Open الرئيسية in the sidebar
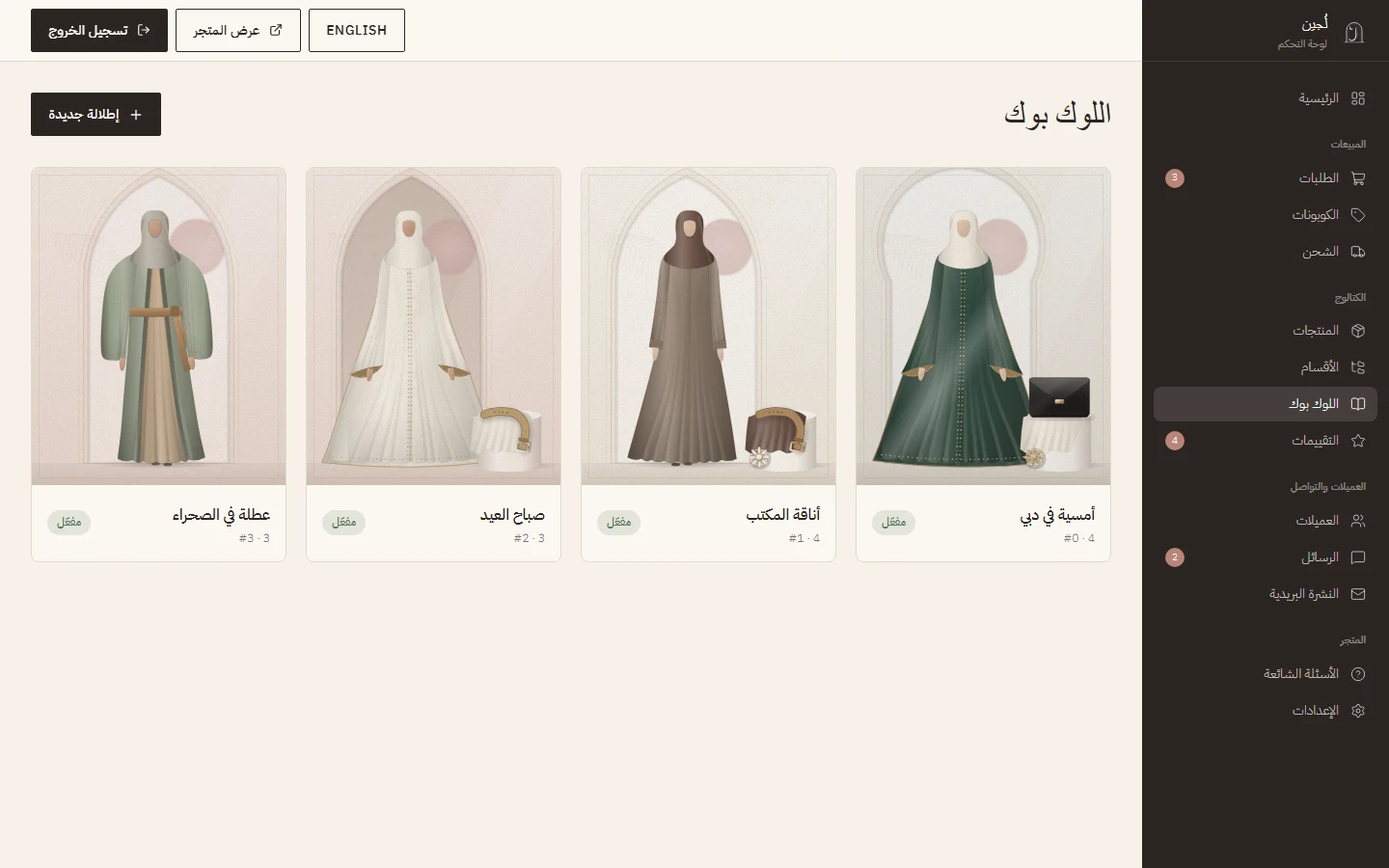This screenshot has height=868, width=1389. pos(1266,98)
